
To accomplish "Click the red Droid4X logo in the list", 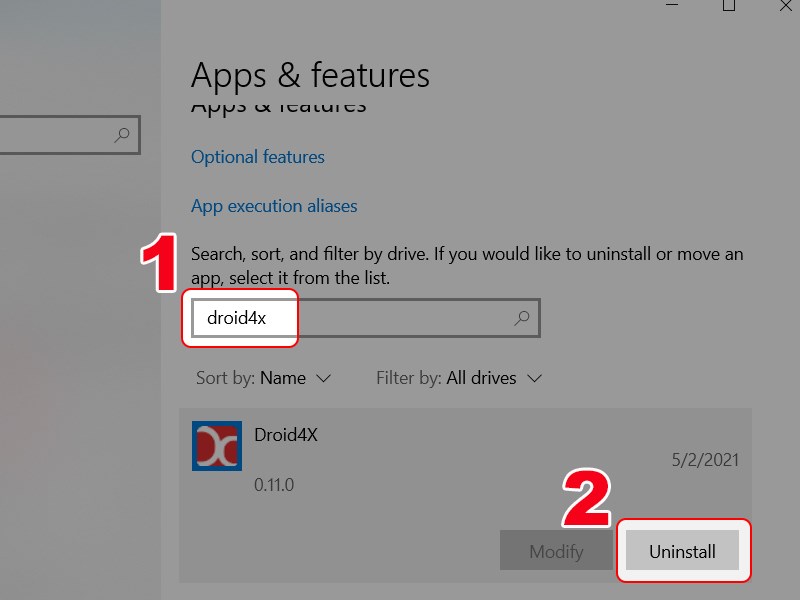I will tap(216, 445).
